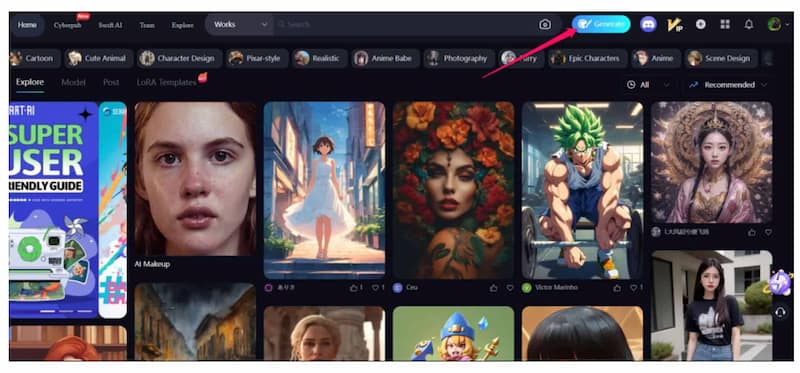
Task: Toggle heart on the ornate crown girl image
Action: (768, 232)
